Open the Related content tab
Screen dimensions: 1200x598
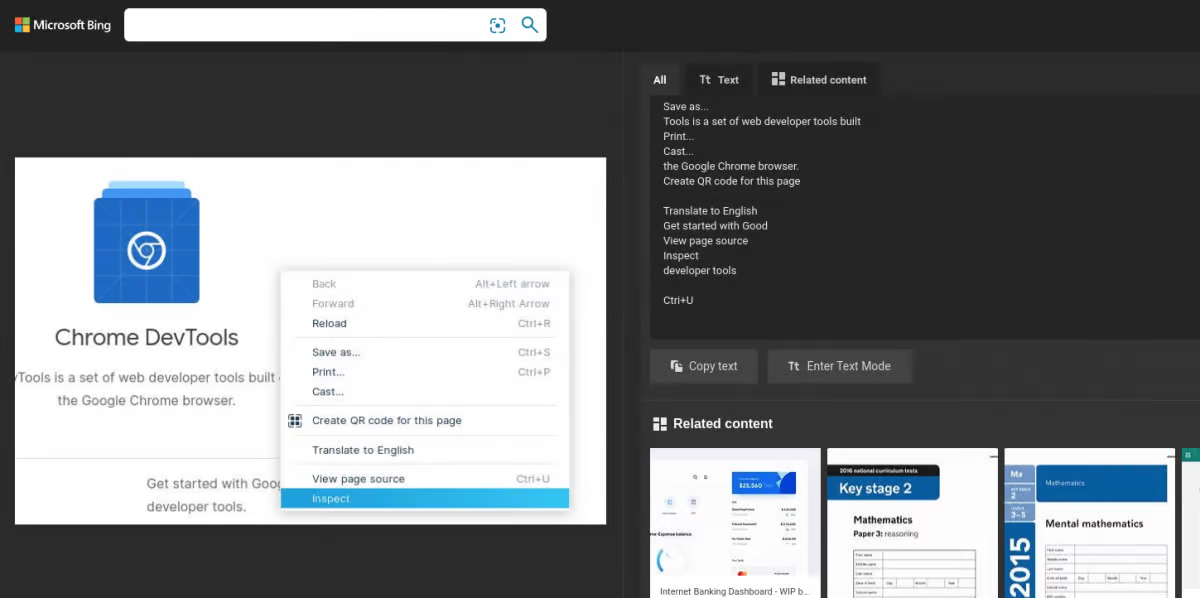(x=818, y=80)
